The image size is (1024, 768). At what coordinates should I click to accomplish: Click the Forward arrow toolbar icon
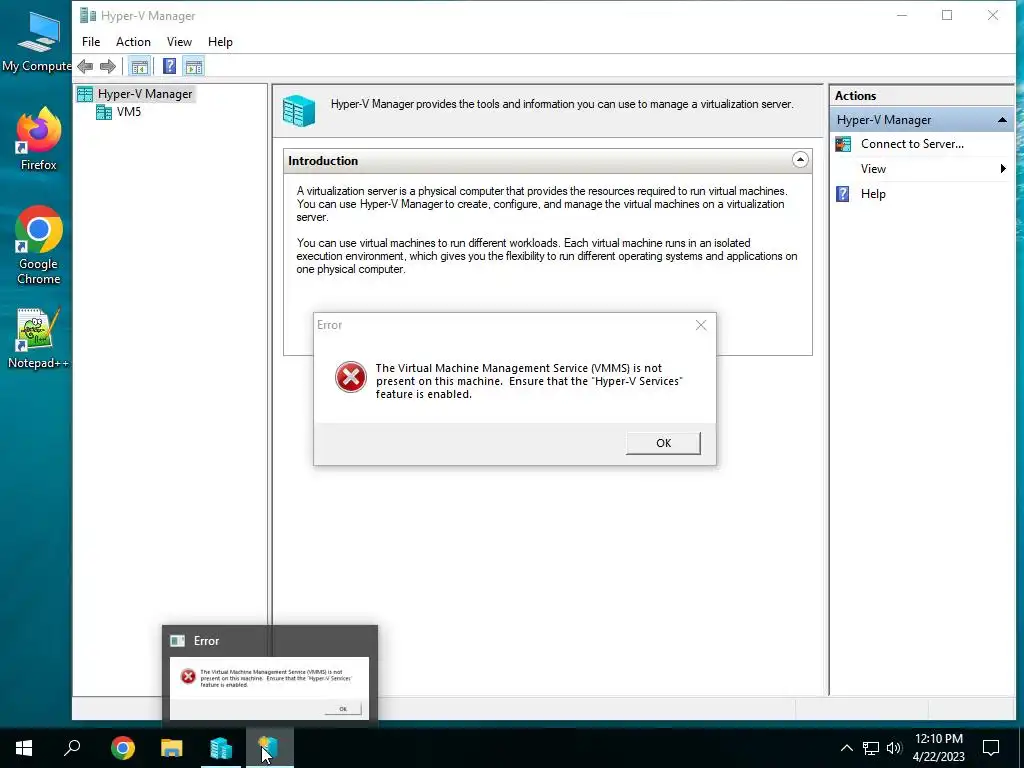click(x=108, y=66)
